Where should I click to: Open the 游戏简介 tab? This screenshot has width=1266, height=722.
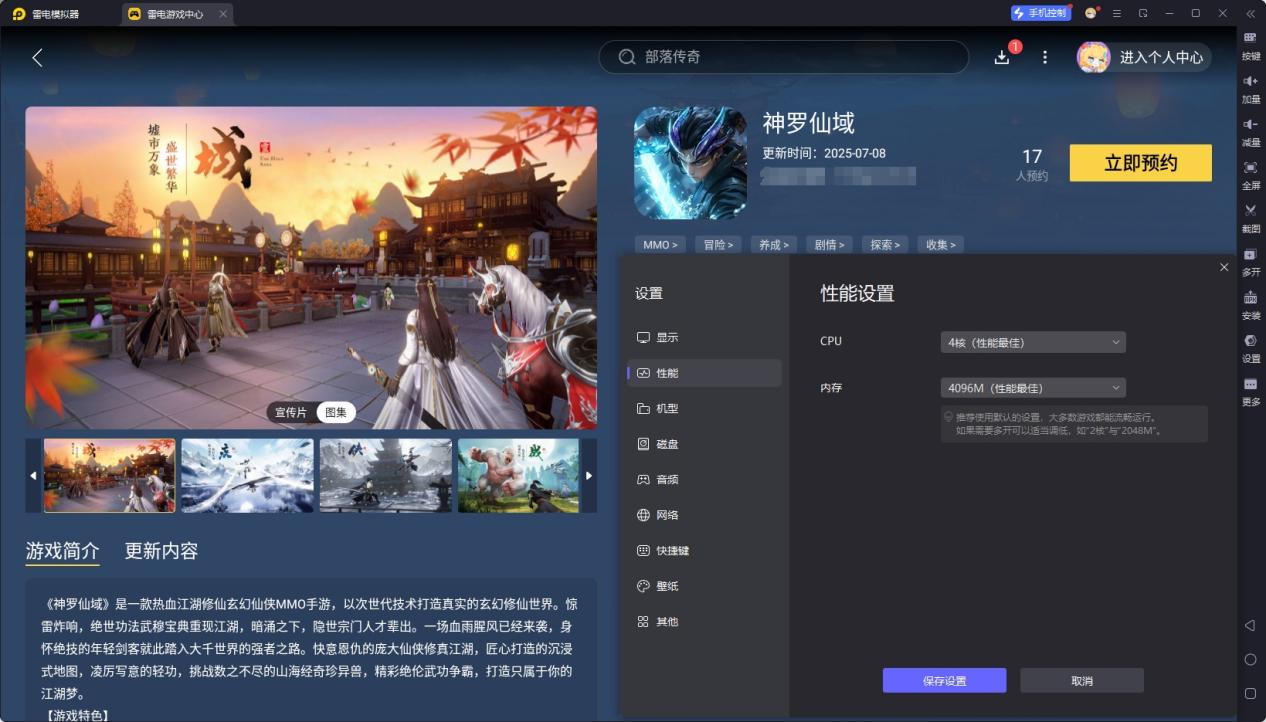pos(62,551)
